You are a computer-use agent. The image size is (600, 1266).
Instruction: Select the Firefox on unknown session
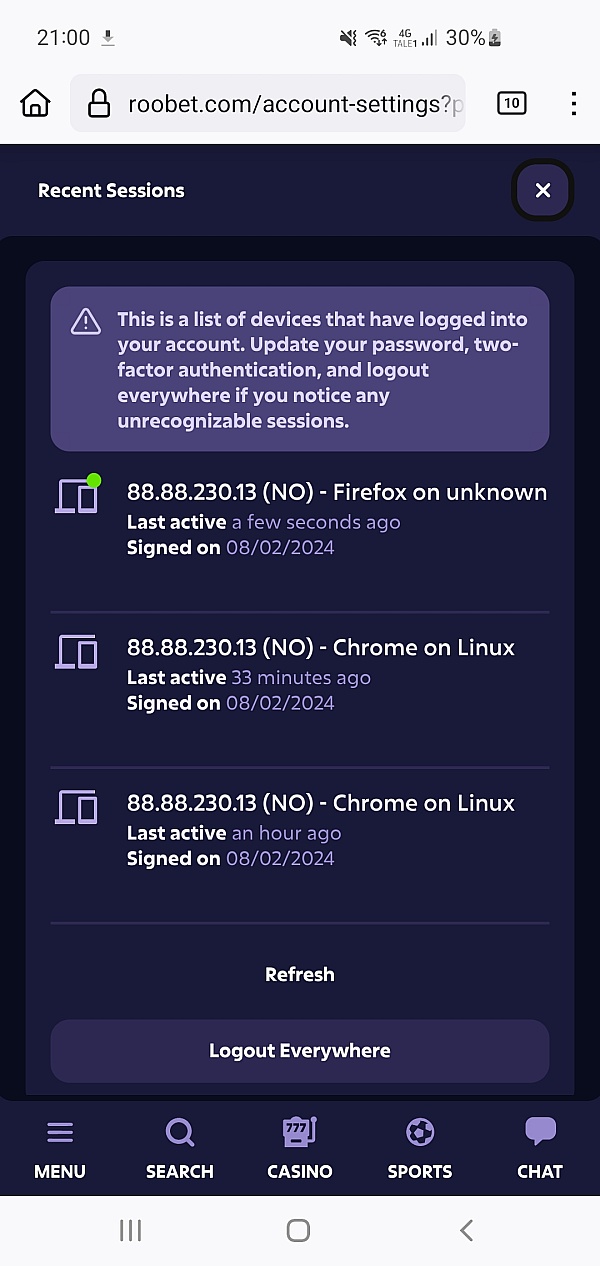[x=336, y=492]
